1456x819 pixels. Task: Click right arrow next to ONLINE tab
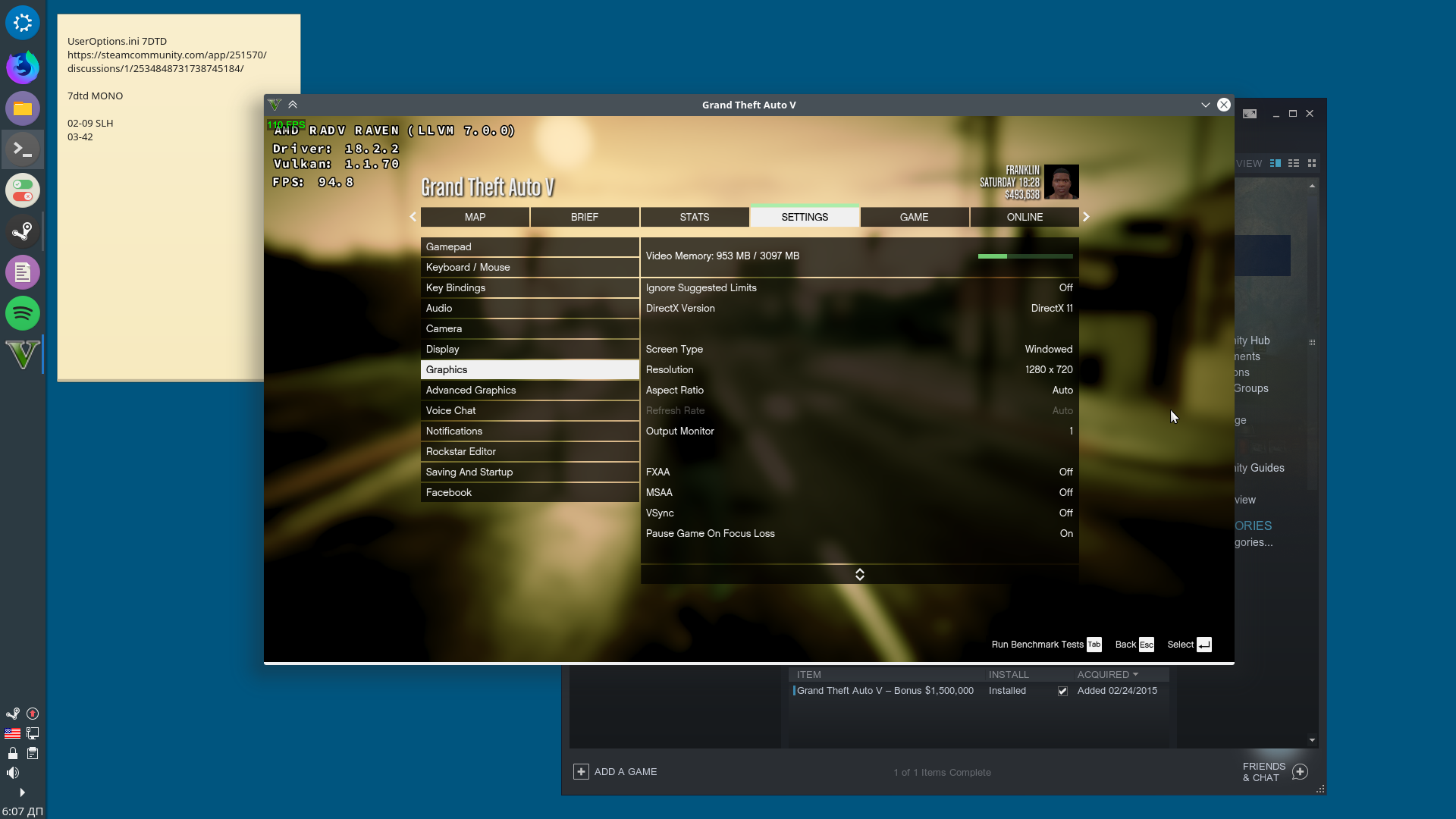pos(1086,217)
